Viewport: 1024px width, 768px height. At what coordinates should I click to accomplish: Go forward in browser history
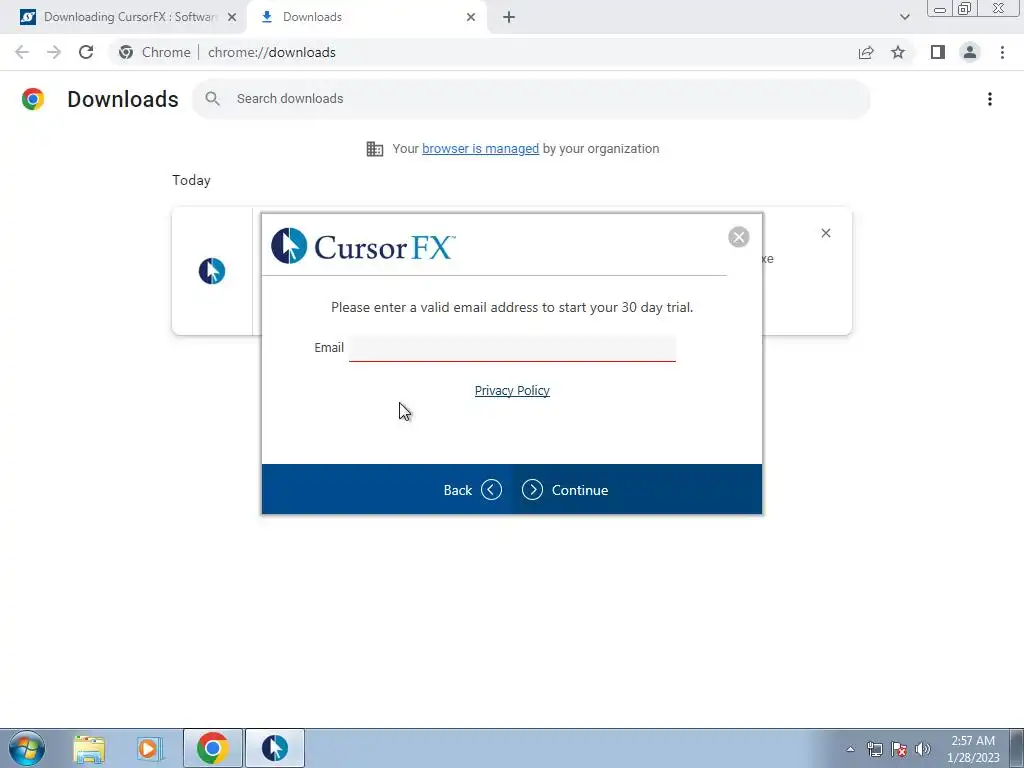coord(54,52)
